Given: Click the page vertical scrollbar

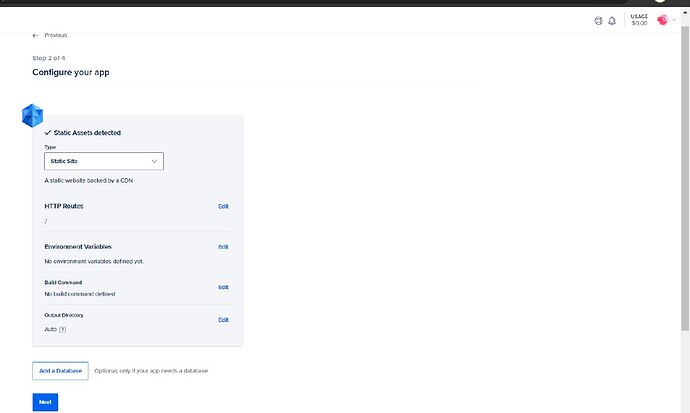Looking at the screenshot, I should [685, 176].
